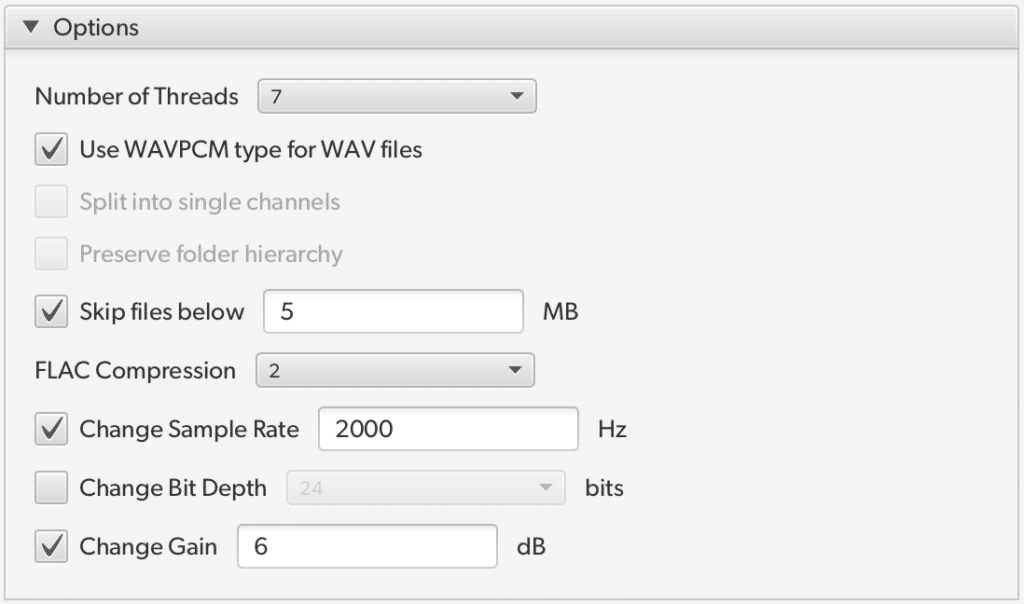Open the bit depth 24 dropdown

point(426,488)
